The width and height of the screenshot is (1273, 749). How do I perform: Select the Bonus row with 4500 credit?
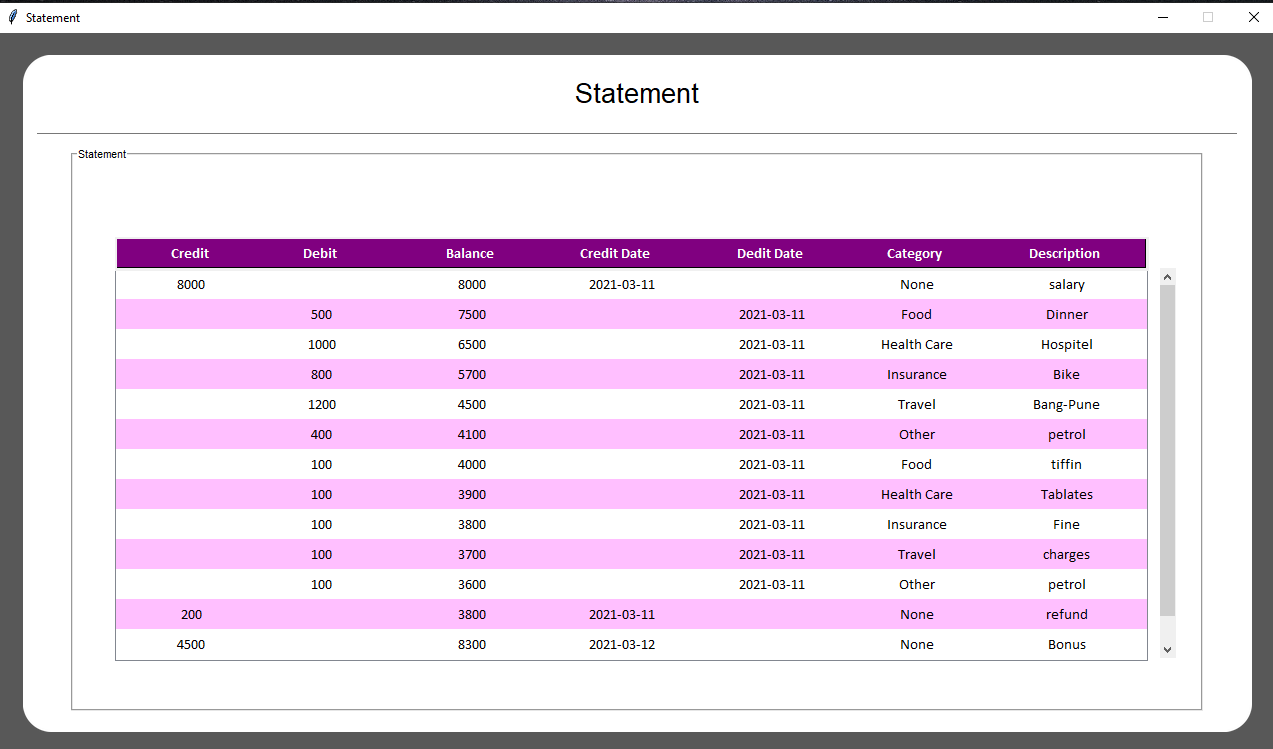click(x=630, y=645)
